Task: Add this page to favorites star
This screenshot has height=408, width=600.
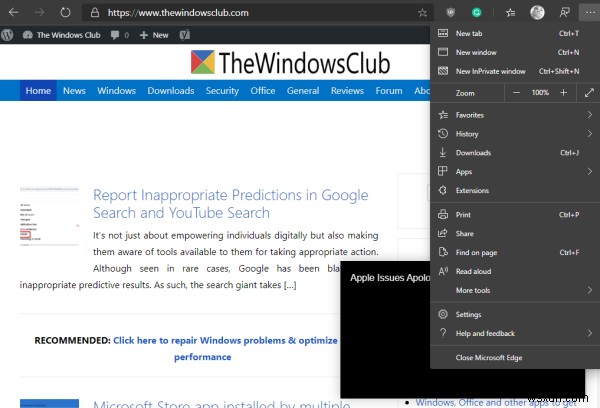Action: pyautogui.click(x=422, y=13)
